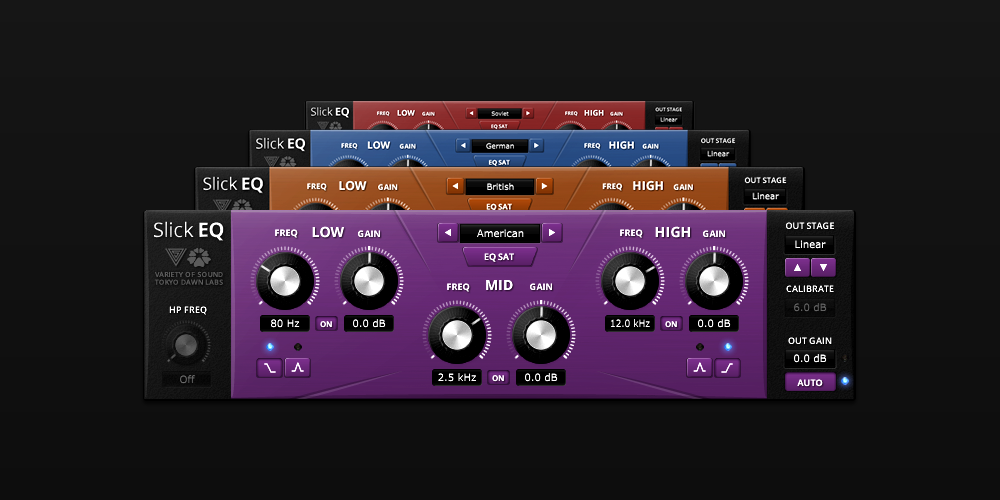Click previous model arrow beside German
The image size is (1000, 500).
point(463,145)
